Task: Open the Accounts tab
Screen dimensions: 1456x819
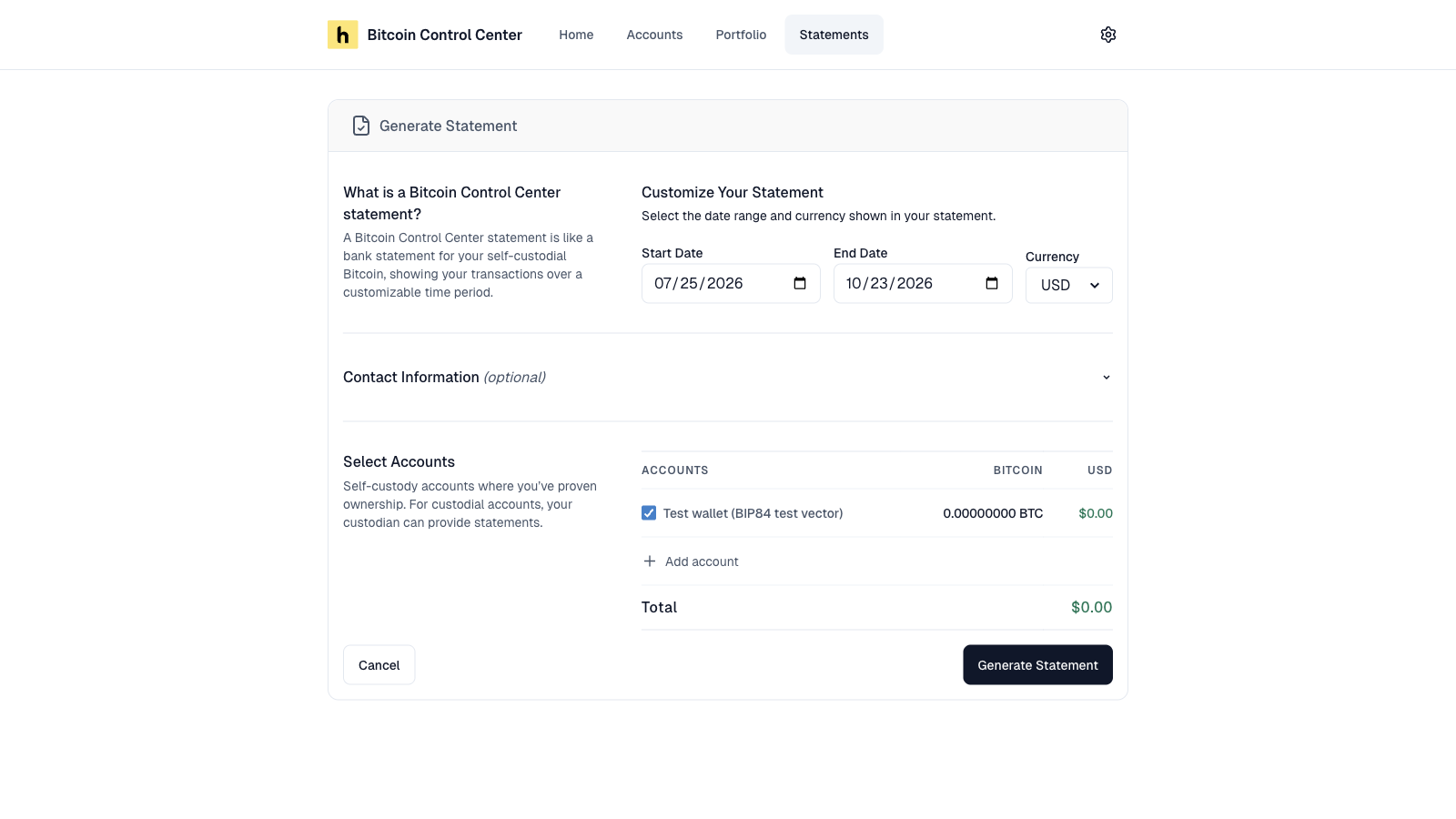Action: point(654,35)
